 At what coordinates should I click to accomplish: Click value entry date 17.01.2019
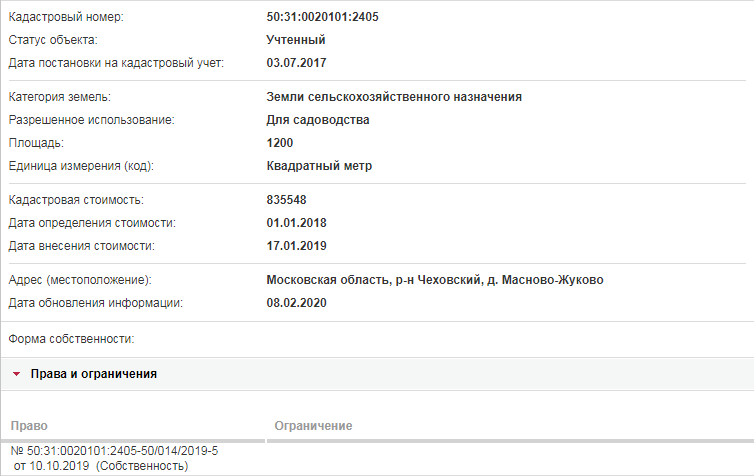click(296, 246)
